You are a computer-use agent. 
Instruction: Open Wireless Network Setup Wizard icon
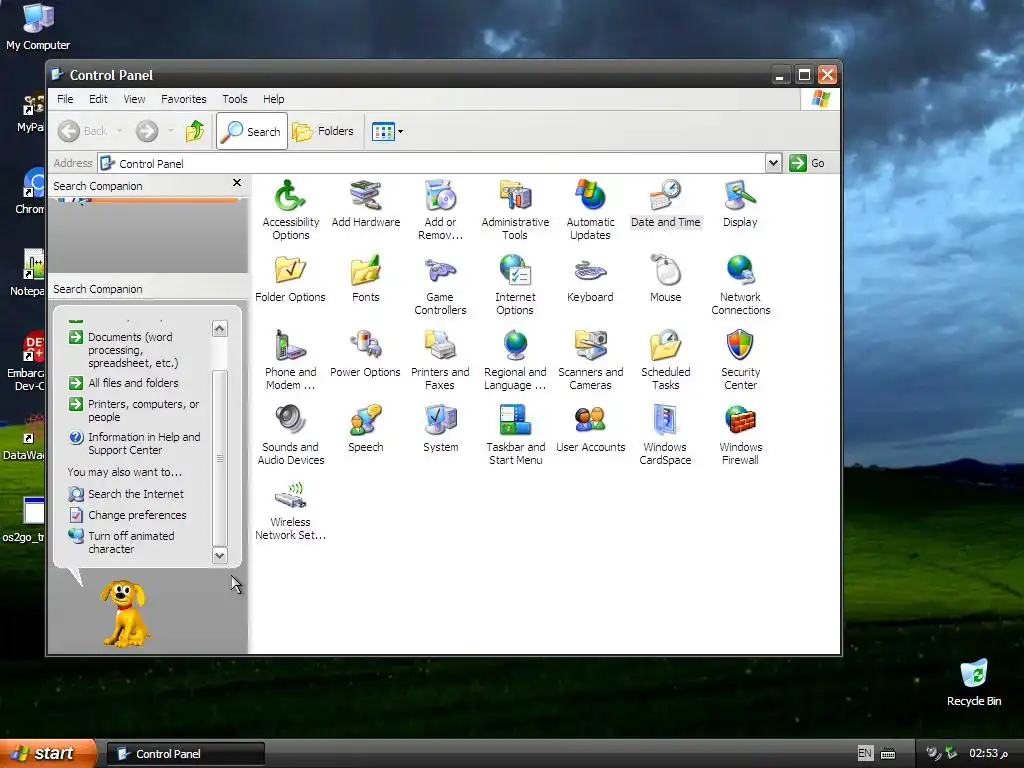coord(290,511)
